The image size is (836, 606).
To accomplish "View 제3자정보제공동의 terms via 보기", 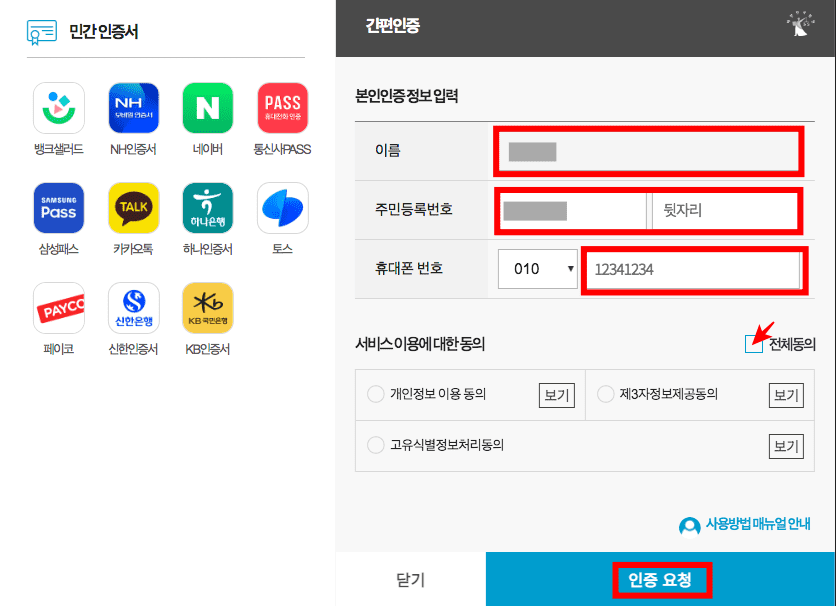I will (x=786, y=395).
